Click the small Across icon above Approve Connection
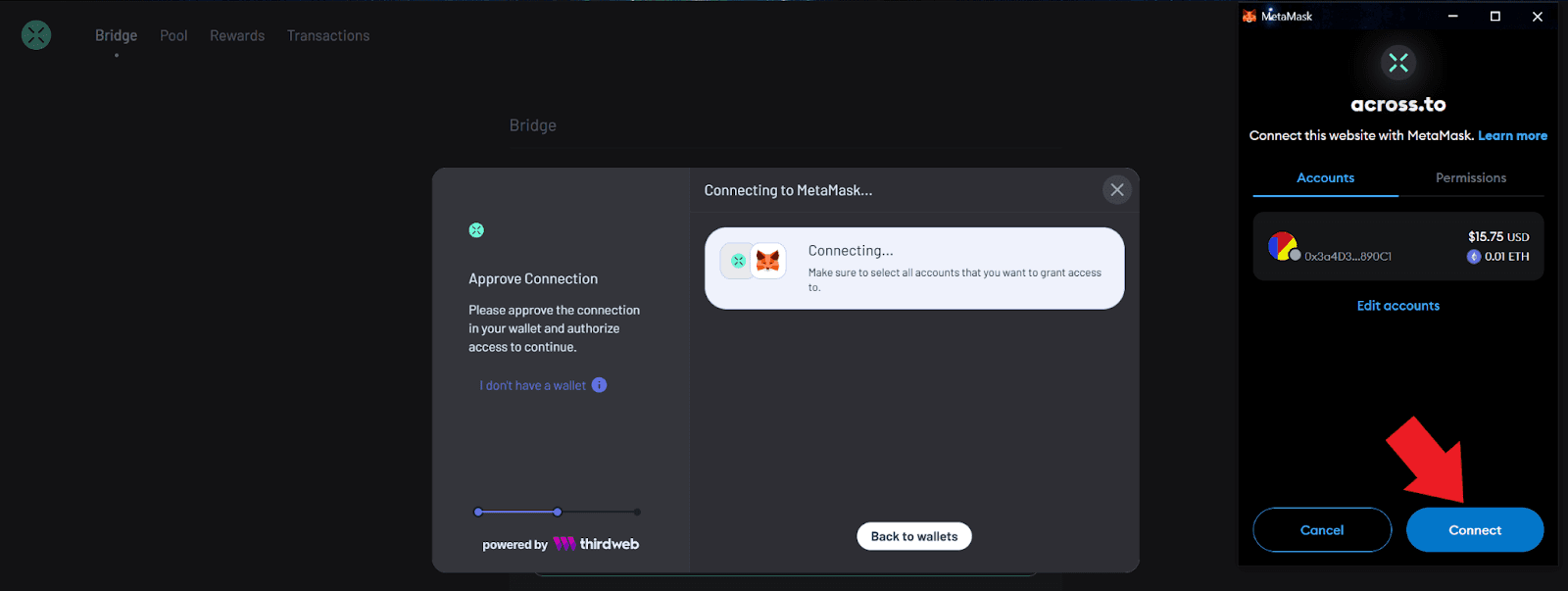Screen dimensions: 1568x591 pyautogui.click(x=476, y=230)
